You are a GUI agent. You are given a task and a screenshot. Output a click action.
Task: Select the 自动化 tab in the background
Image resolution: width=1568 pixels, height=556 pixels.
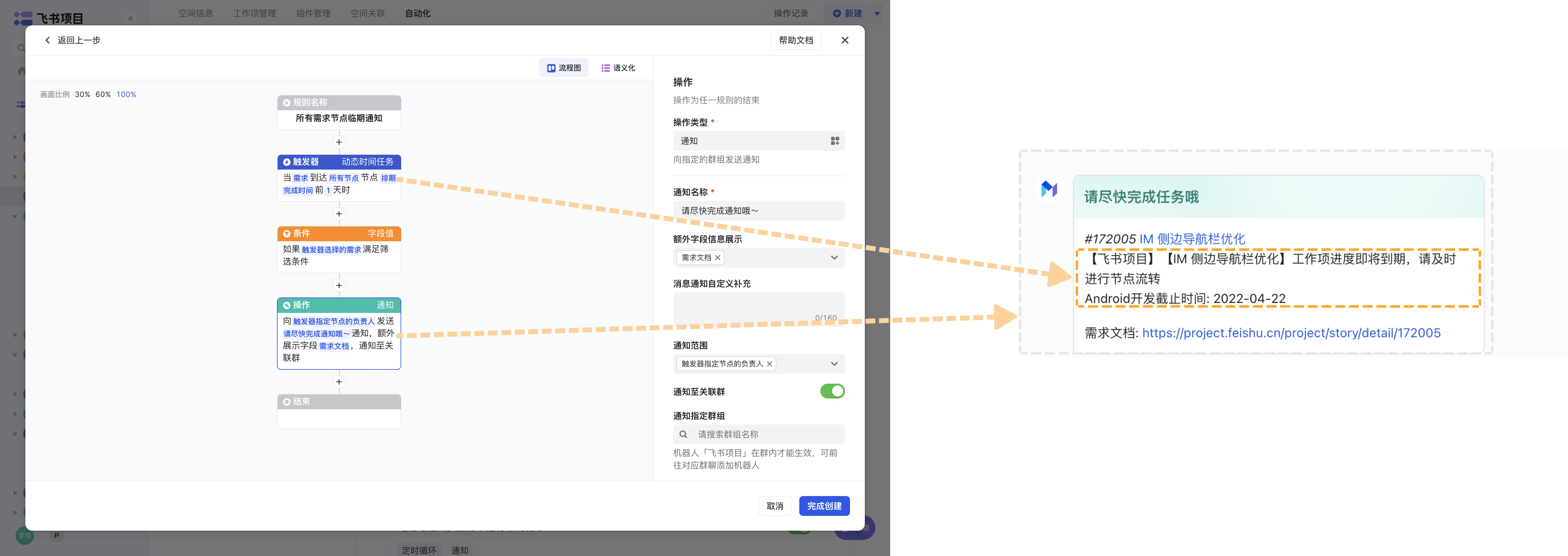(x=418, y=13)
